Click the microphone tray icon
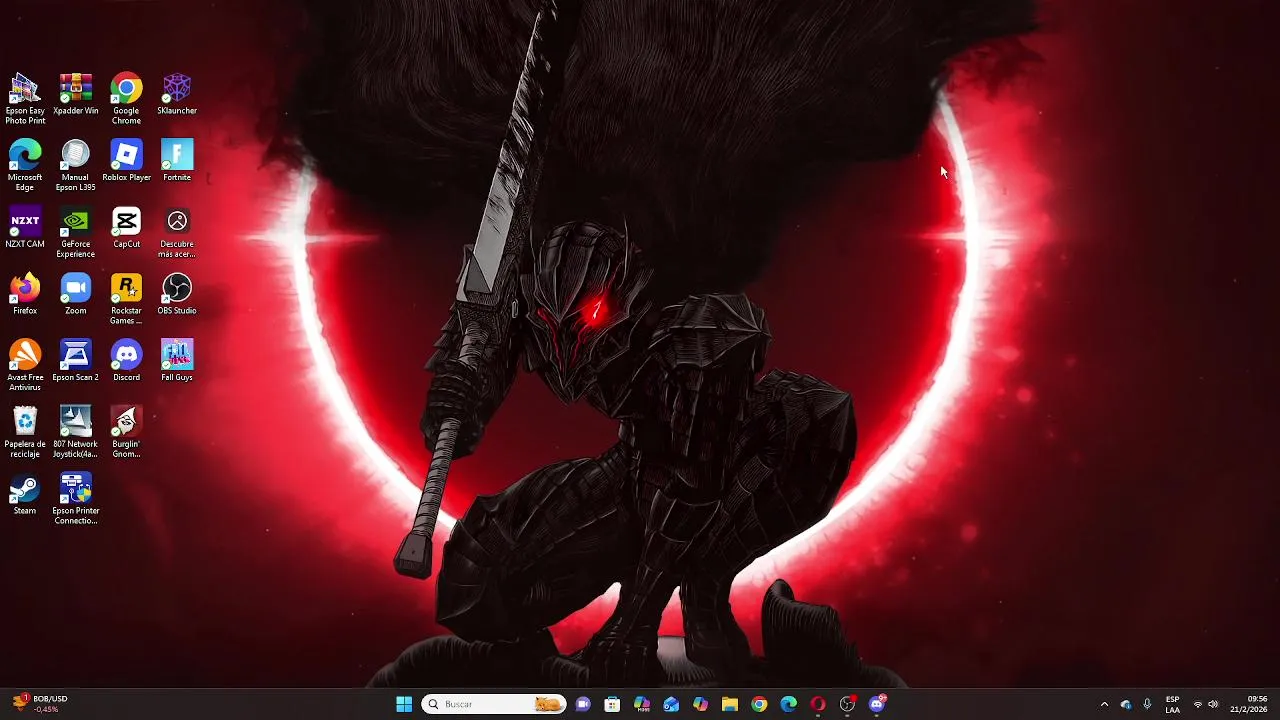The width and height of the screenshot is (1280, 720). pos(1147,704)
